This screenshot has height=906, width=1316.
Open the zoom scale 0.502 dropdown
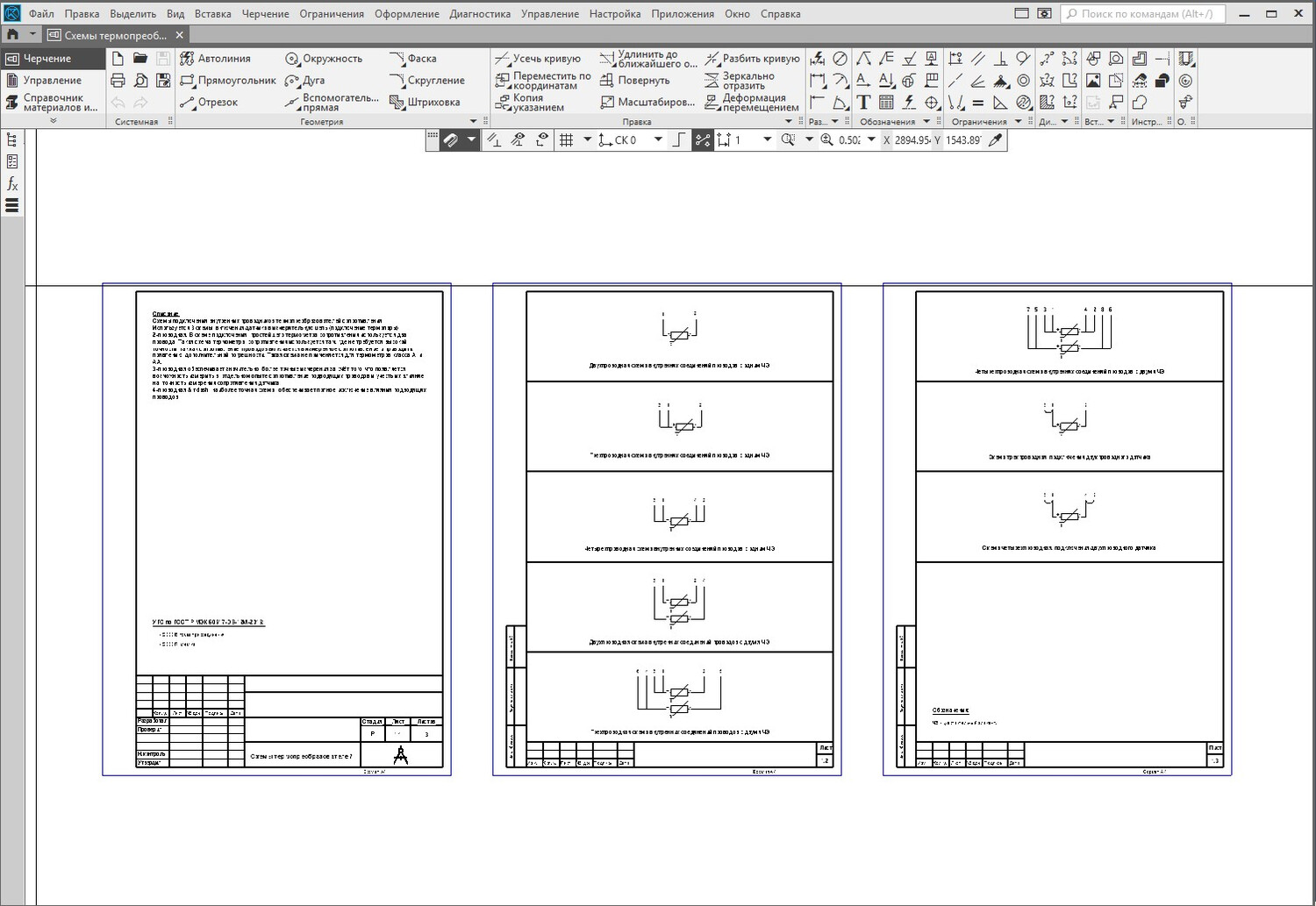click(871, 140)
